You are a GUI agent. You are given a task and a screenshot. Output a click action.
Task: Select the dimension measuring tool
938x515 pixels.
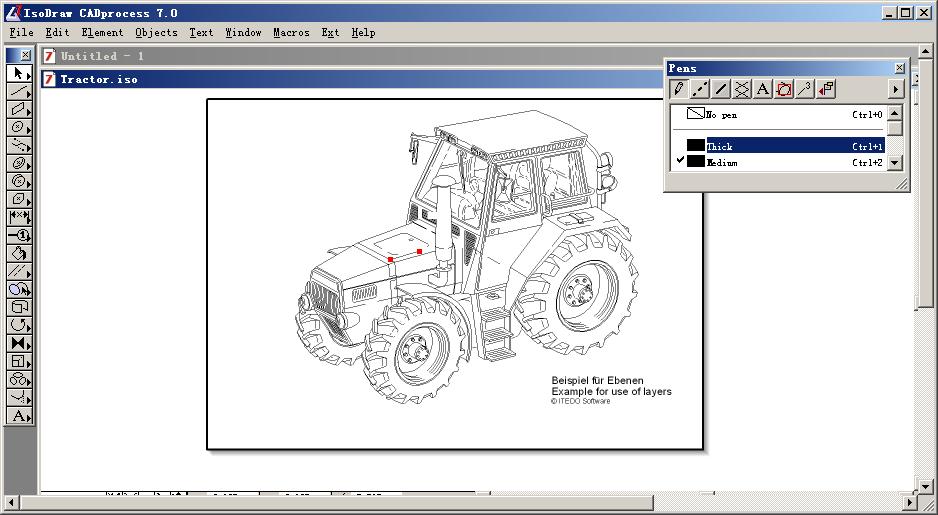point(19,217)
